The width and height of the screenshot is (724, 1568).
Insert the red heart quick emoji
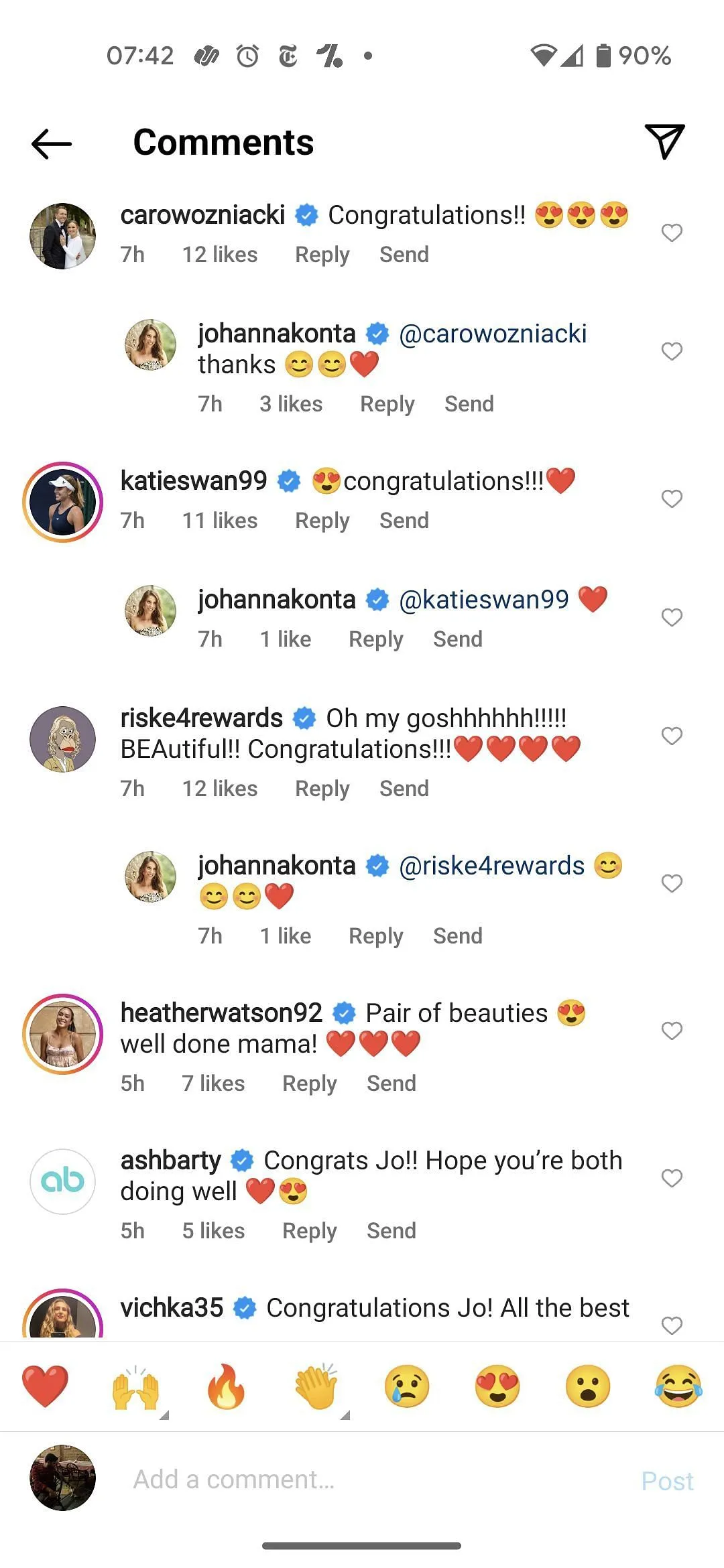tap(45, 1386)
